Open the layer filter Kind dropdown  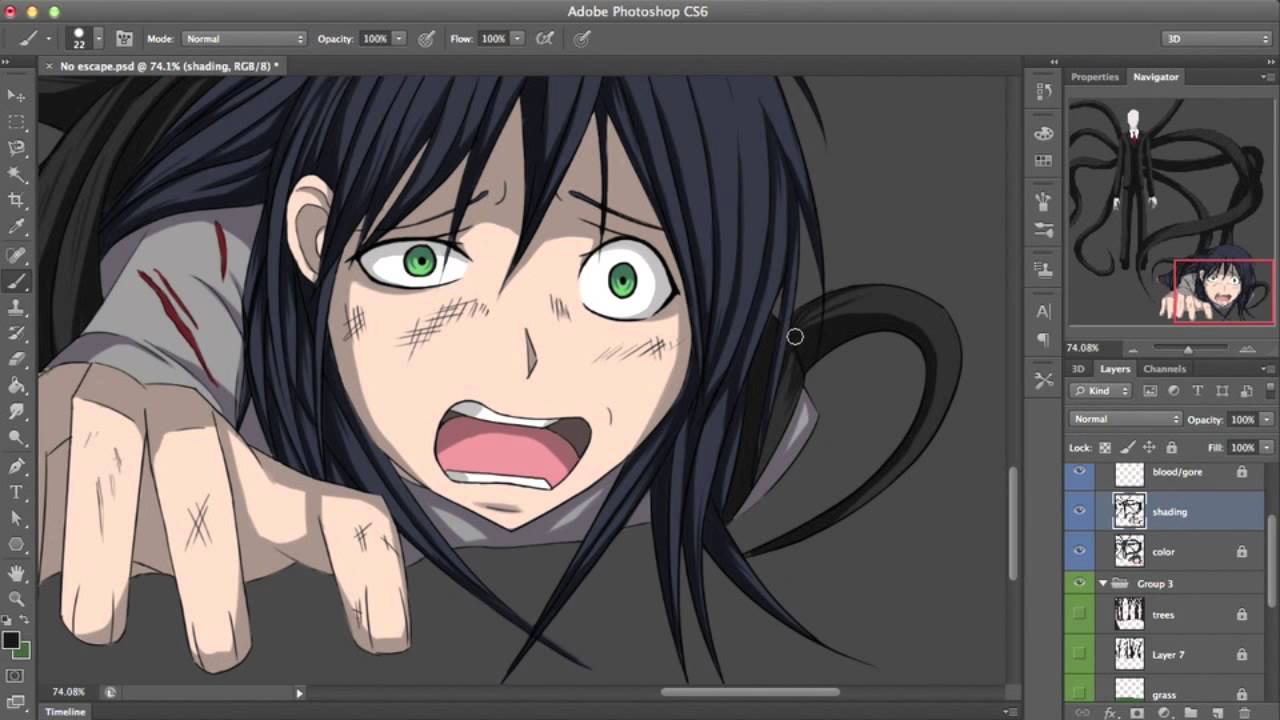pyautogui.click(x=1100, y=391)
